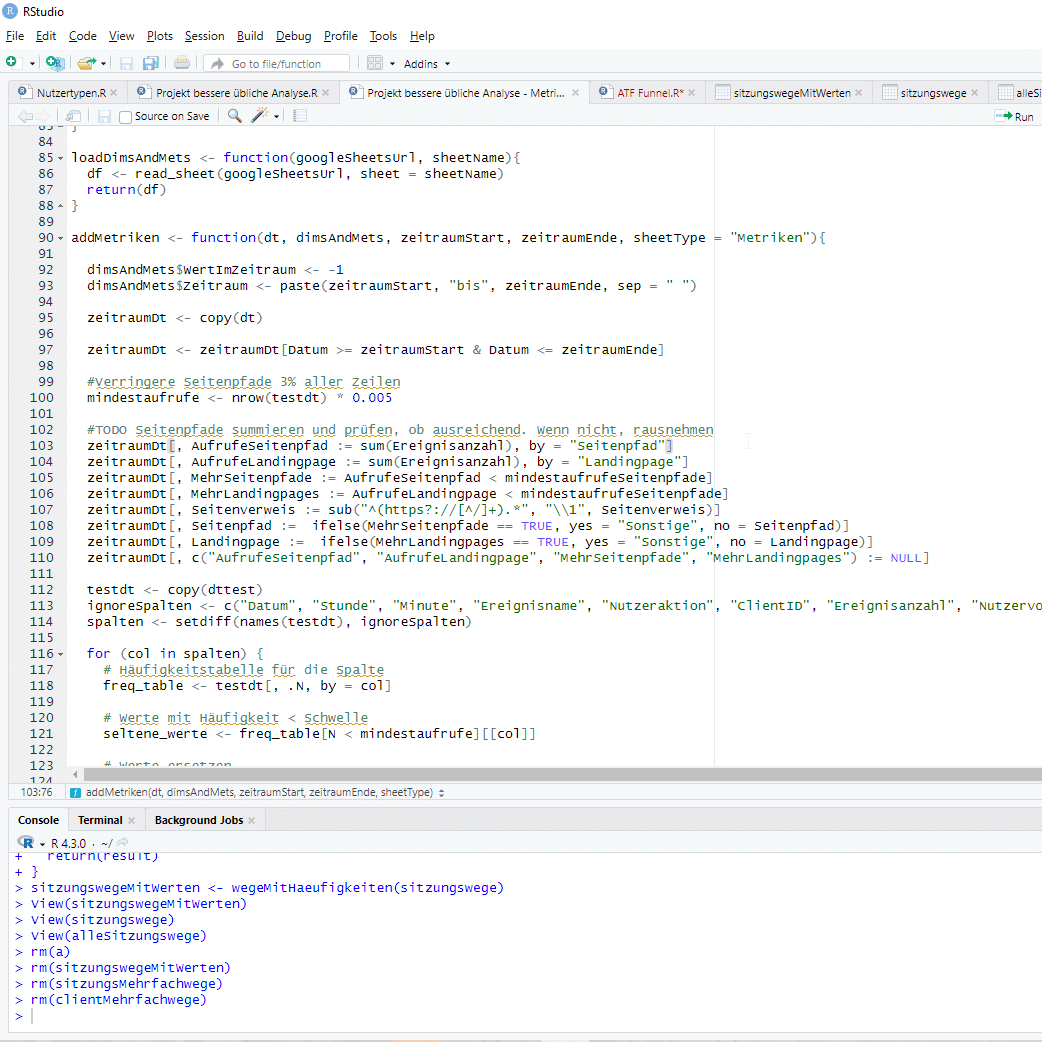1042x1042 pixels.
Task: Close the ATF Funnel.R tab
Action: [x=692, y=93]
